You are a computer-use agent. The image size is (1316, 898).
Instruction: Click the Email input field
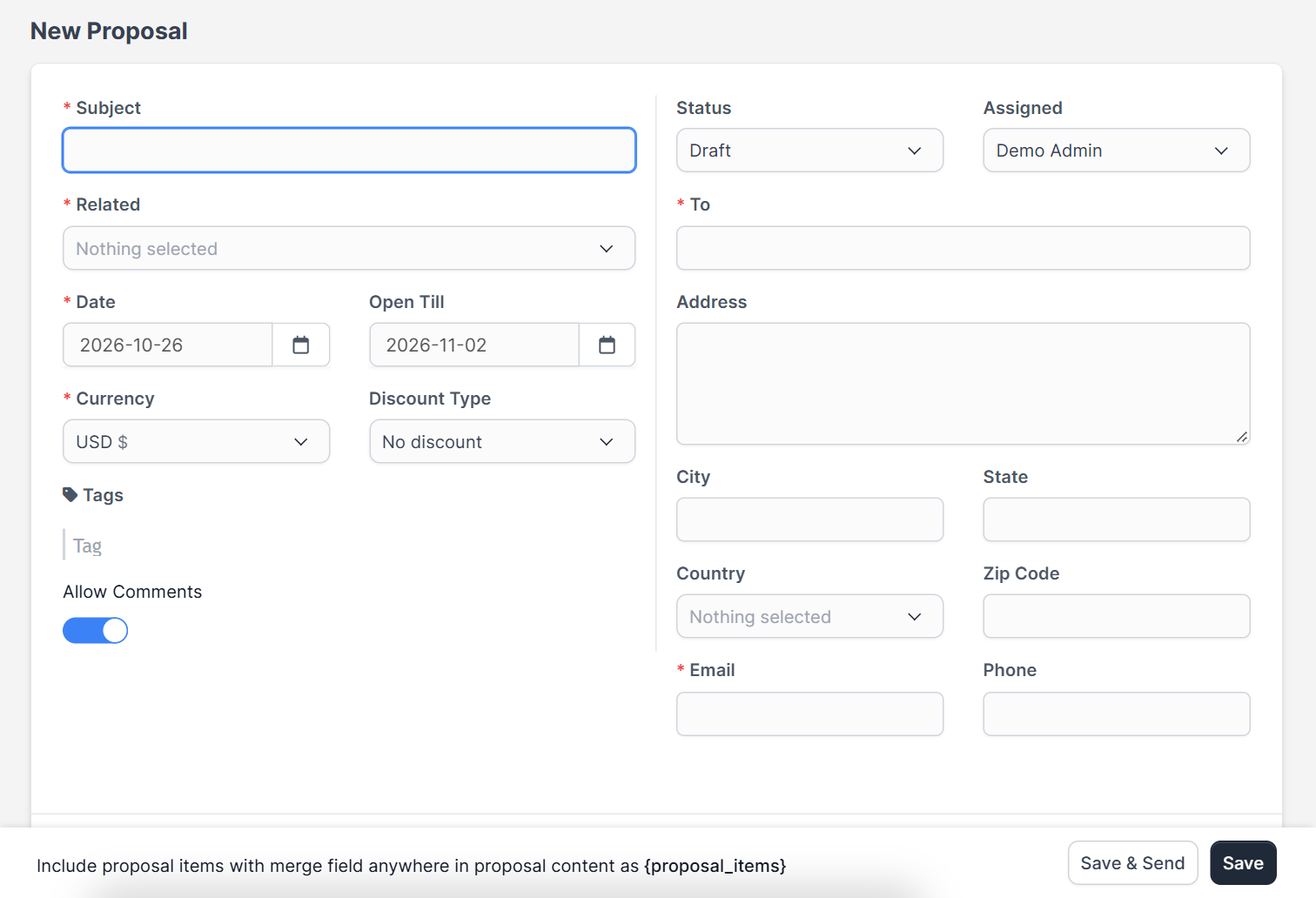pos(809,714)
